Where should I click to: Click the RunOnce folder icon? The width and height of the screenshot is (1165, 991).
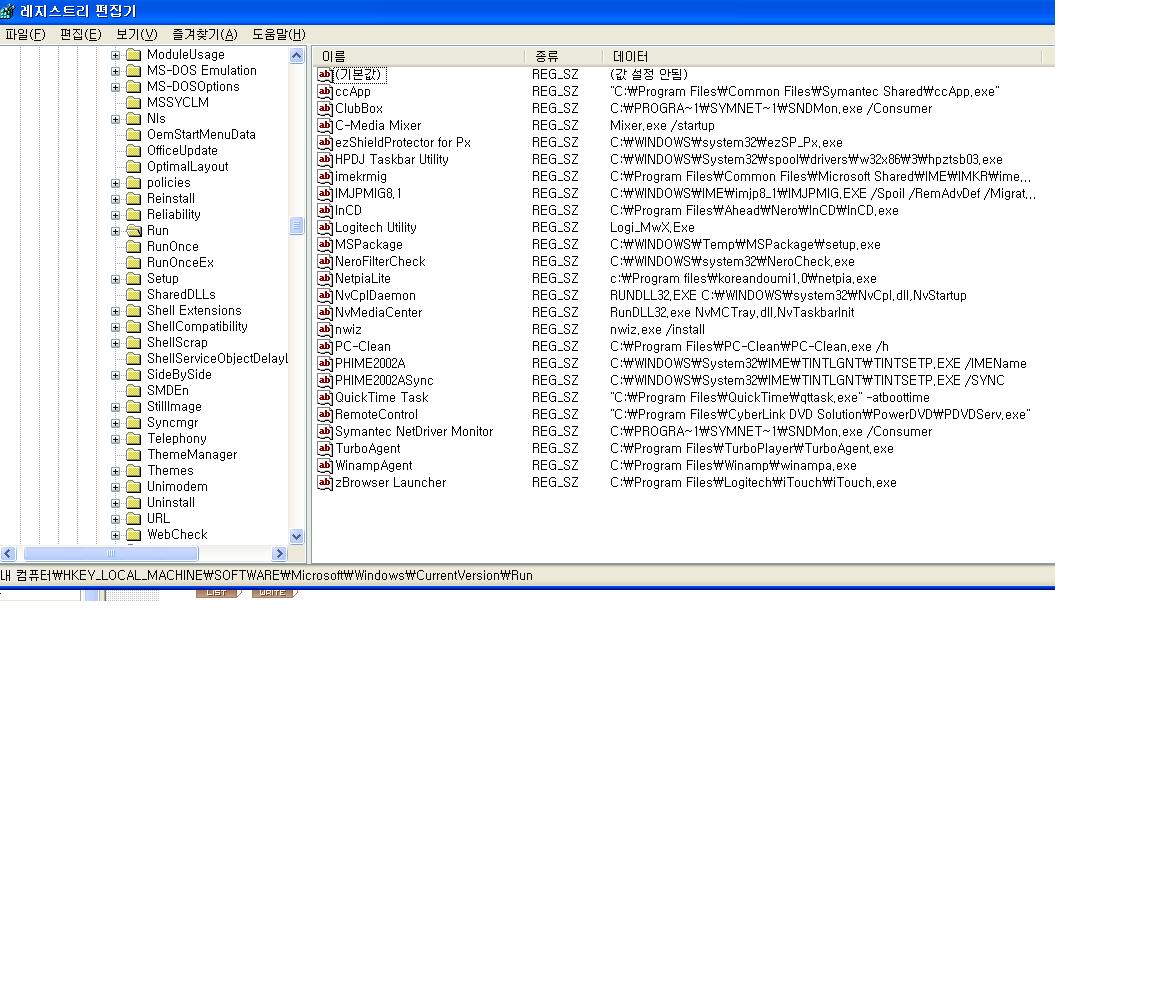[x=134, y=247]
